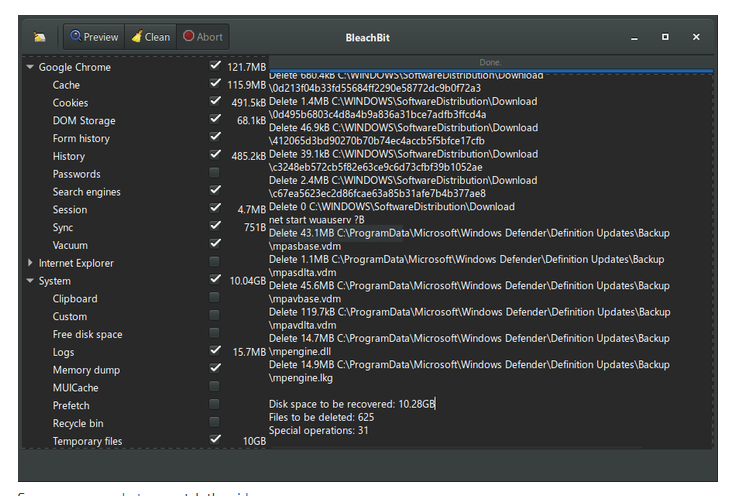Select the Form history tree item
Screen dimensions: 734x496
(x=81, y=139)
